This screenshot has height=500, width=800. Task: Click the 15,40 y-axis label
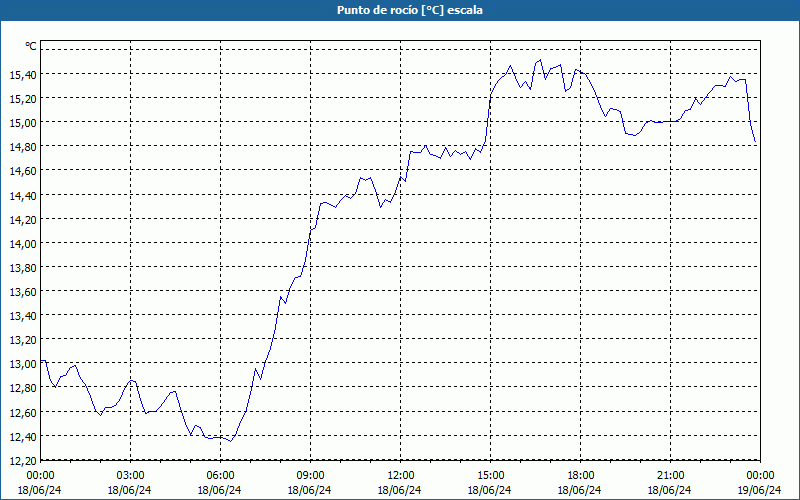[23, 74]
